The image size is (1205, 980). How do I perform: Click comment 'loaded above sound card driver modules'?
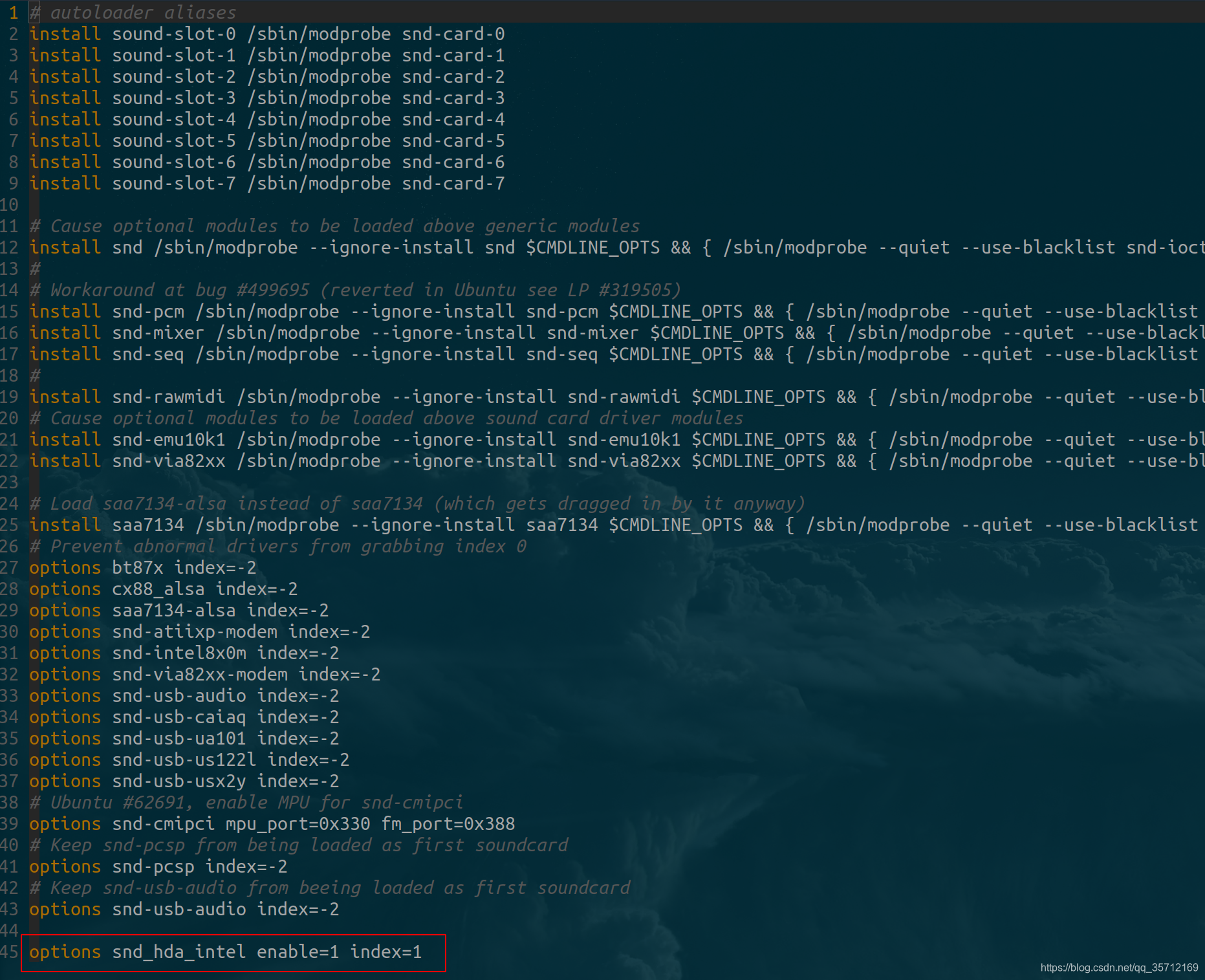[x=547, y=418]
